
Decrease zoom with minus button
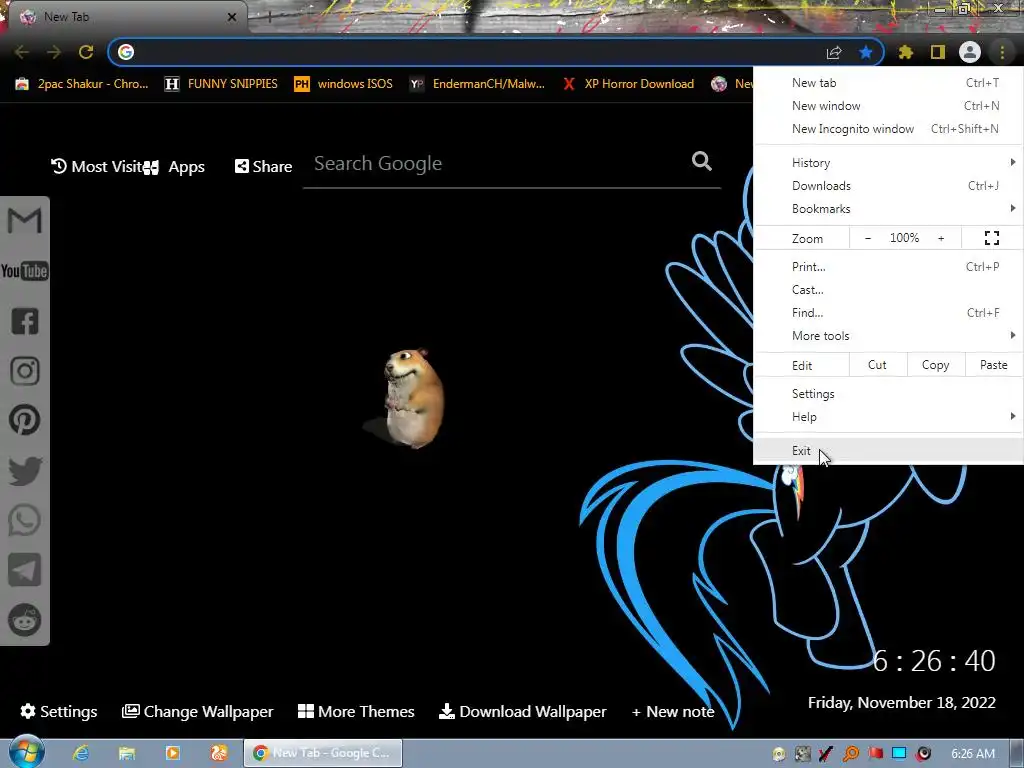[868, 238]
